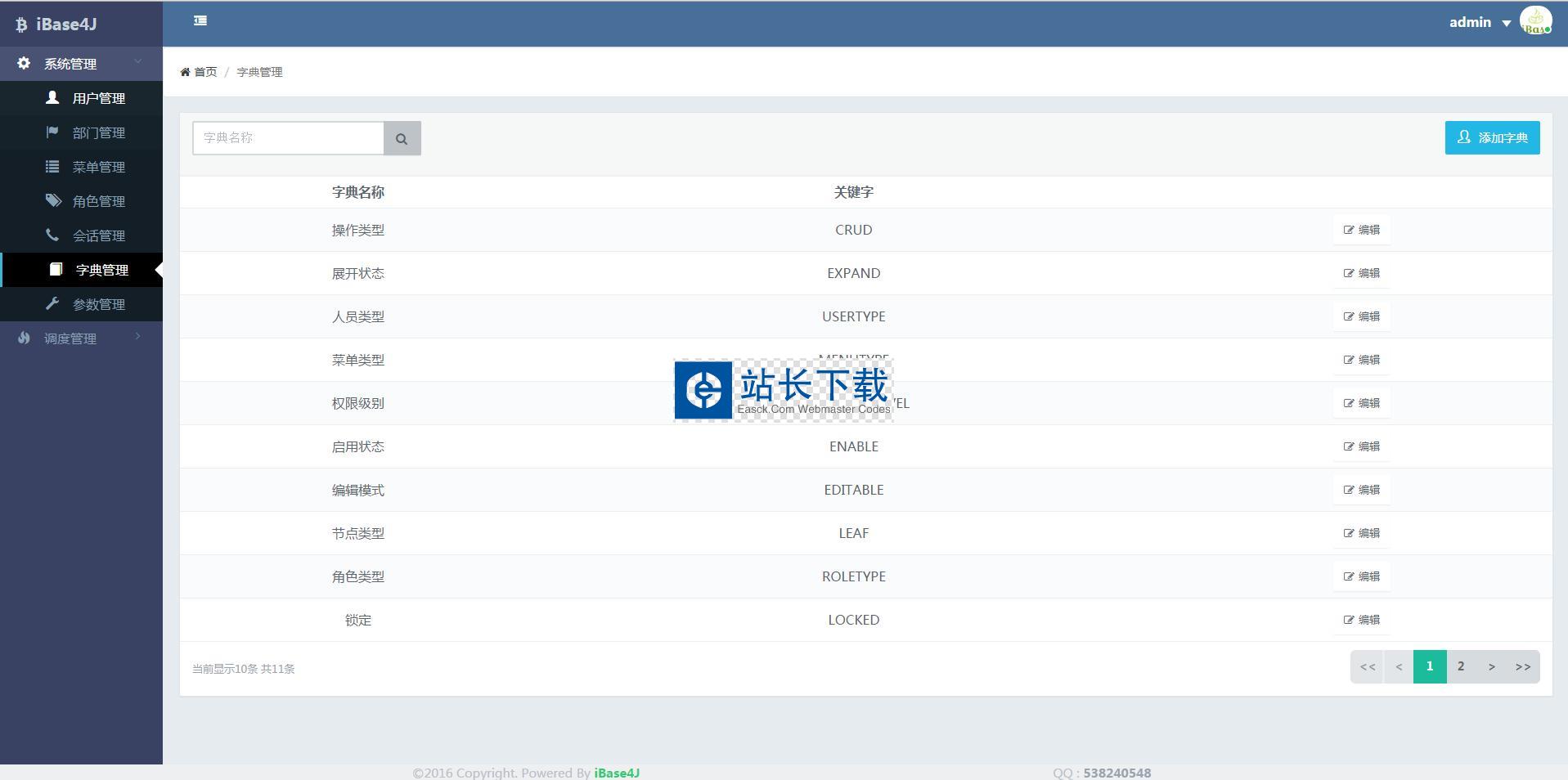
Task: Click the search magnifier icon button
Action: pos(402,138)
